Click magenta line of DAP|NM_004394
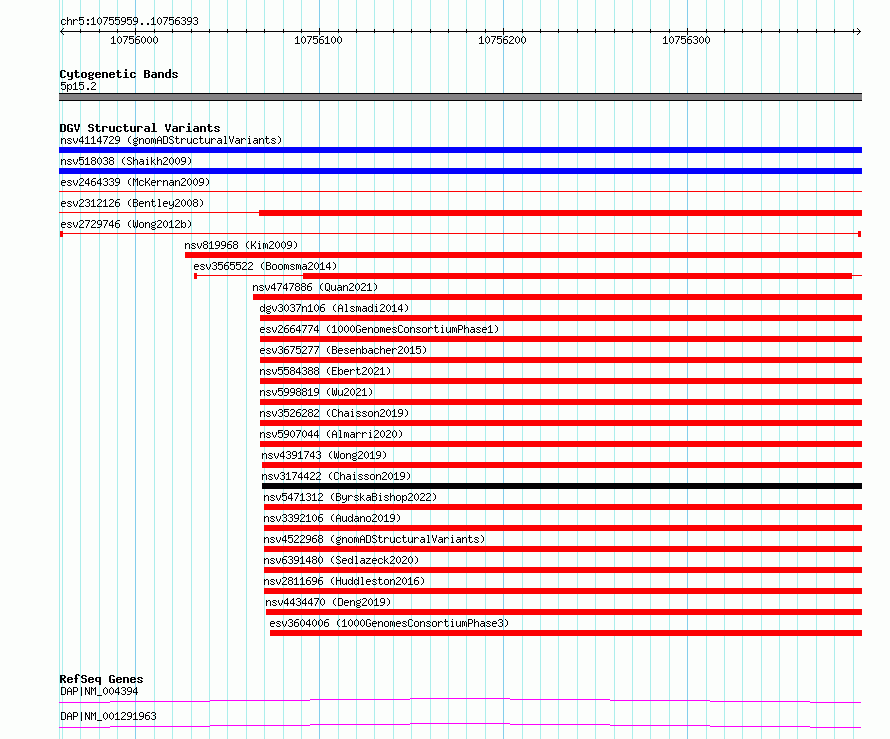Viewport: 890px width, 739px height. pos(460,700)
